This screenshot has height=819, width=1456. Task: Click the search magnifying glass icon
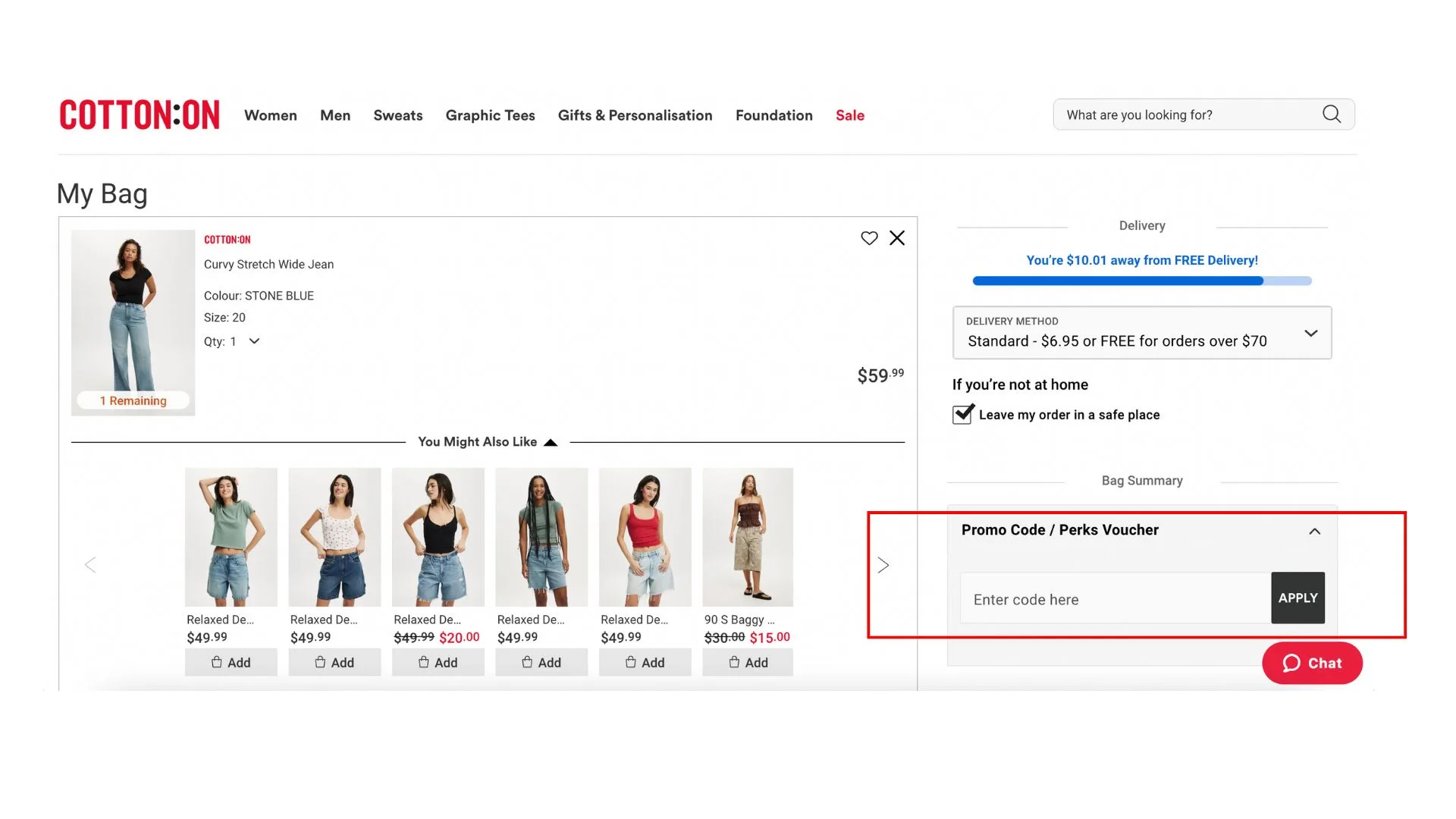click(x=1331, y=114)
